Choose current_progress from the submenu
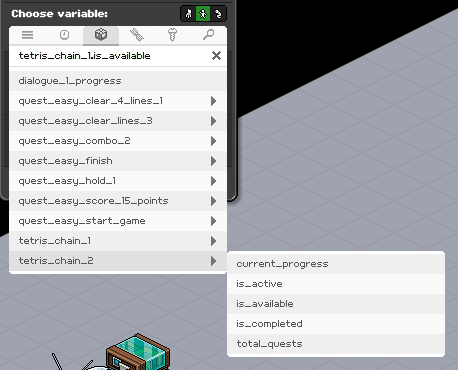Screen dimensions: 458x370 tap(336, 264)
